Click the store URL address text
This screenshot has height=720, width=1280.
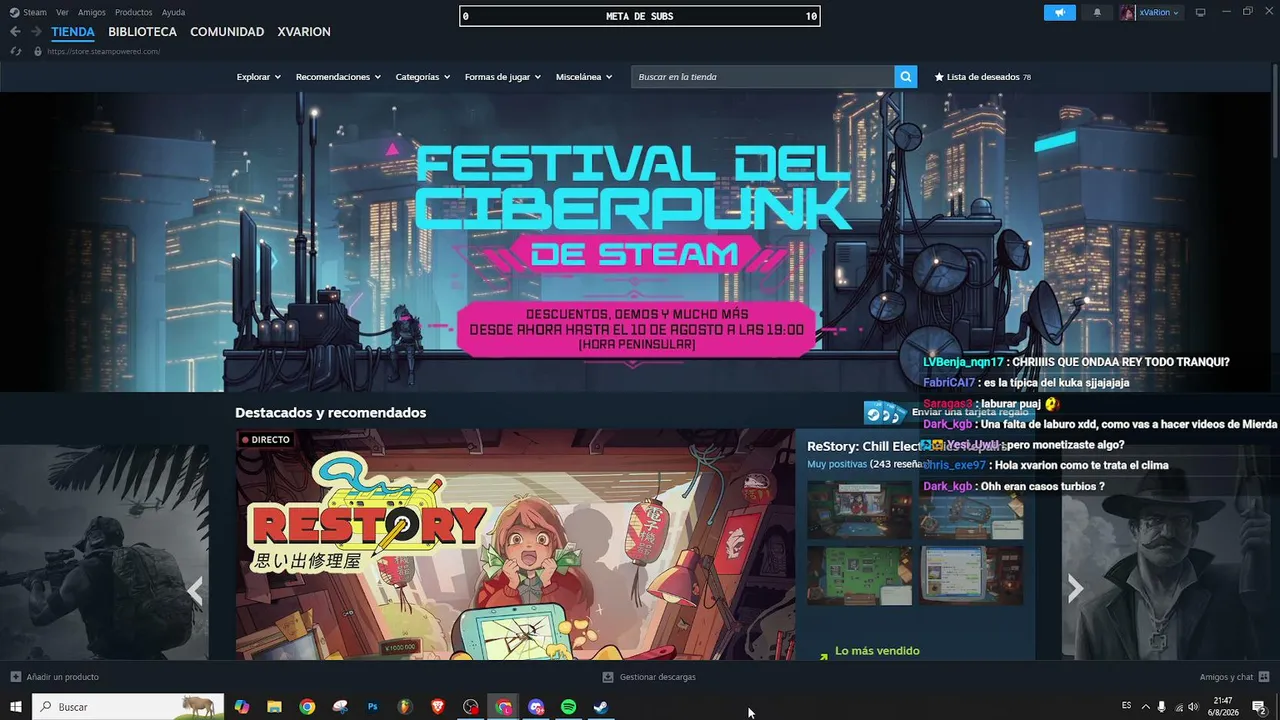tap(103, 51)
